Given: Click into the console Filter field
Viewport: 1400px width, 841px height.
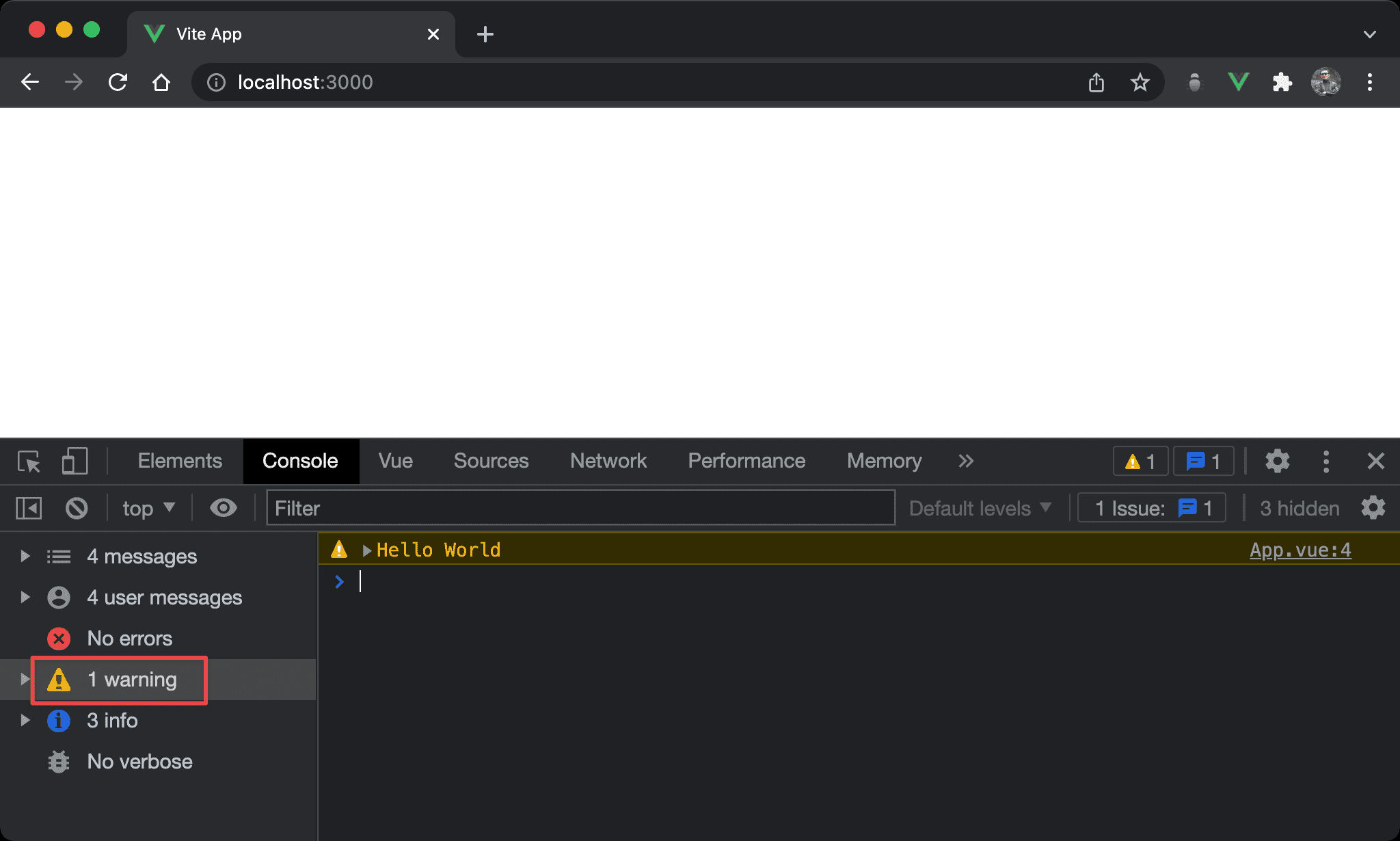Looking at the screenshot, I should 580,508.
